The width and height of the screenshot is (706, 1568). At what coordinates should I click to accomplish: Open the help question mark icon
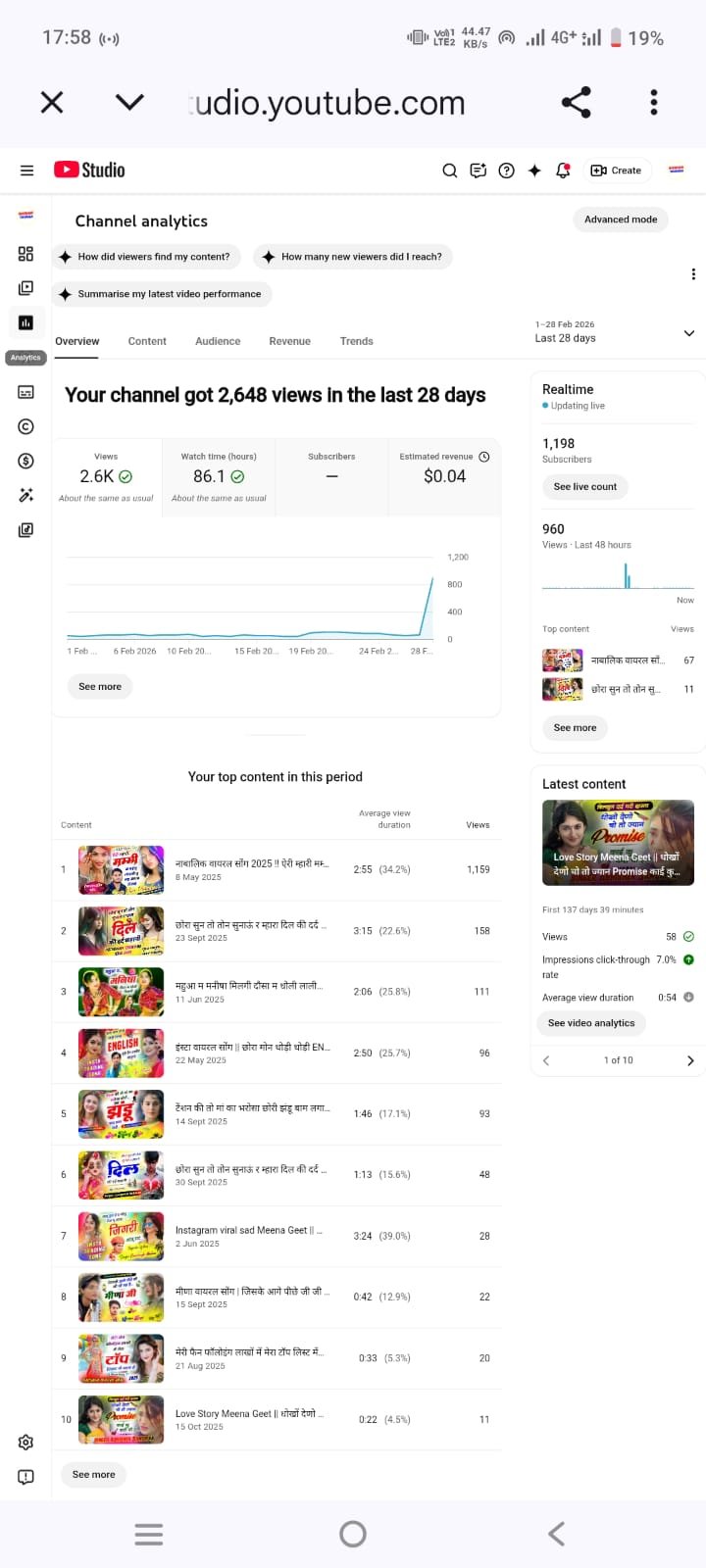[507, 171]
